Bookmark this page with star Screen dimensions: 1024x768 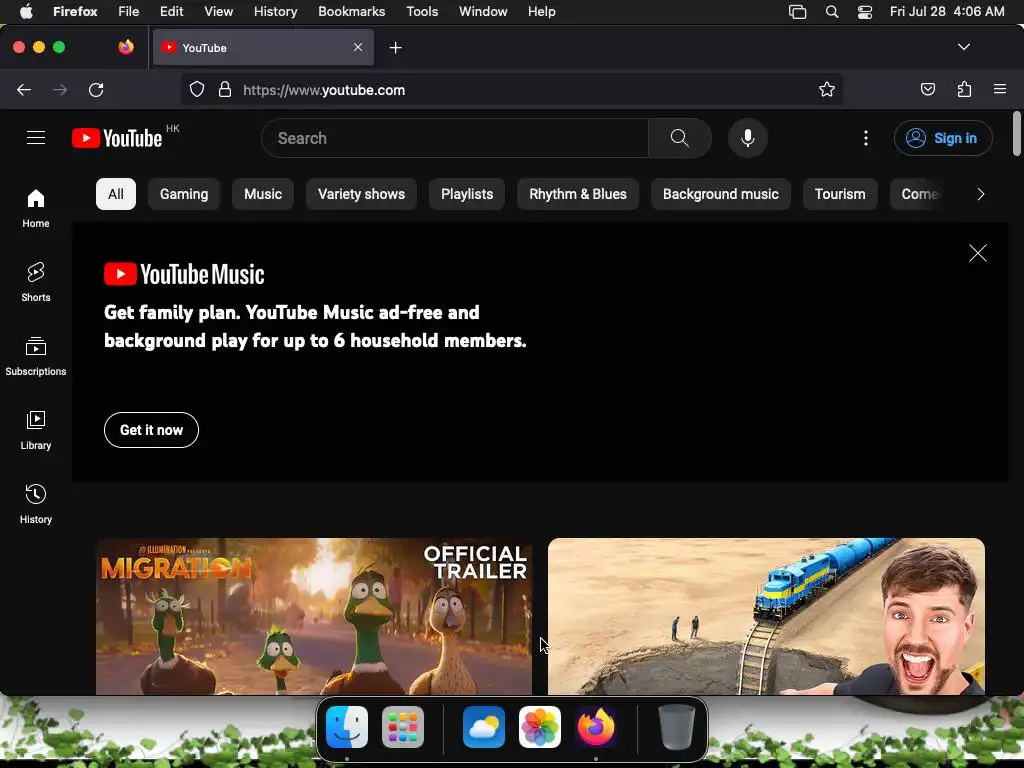(827, 89)
